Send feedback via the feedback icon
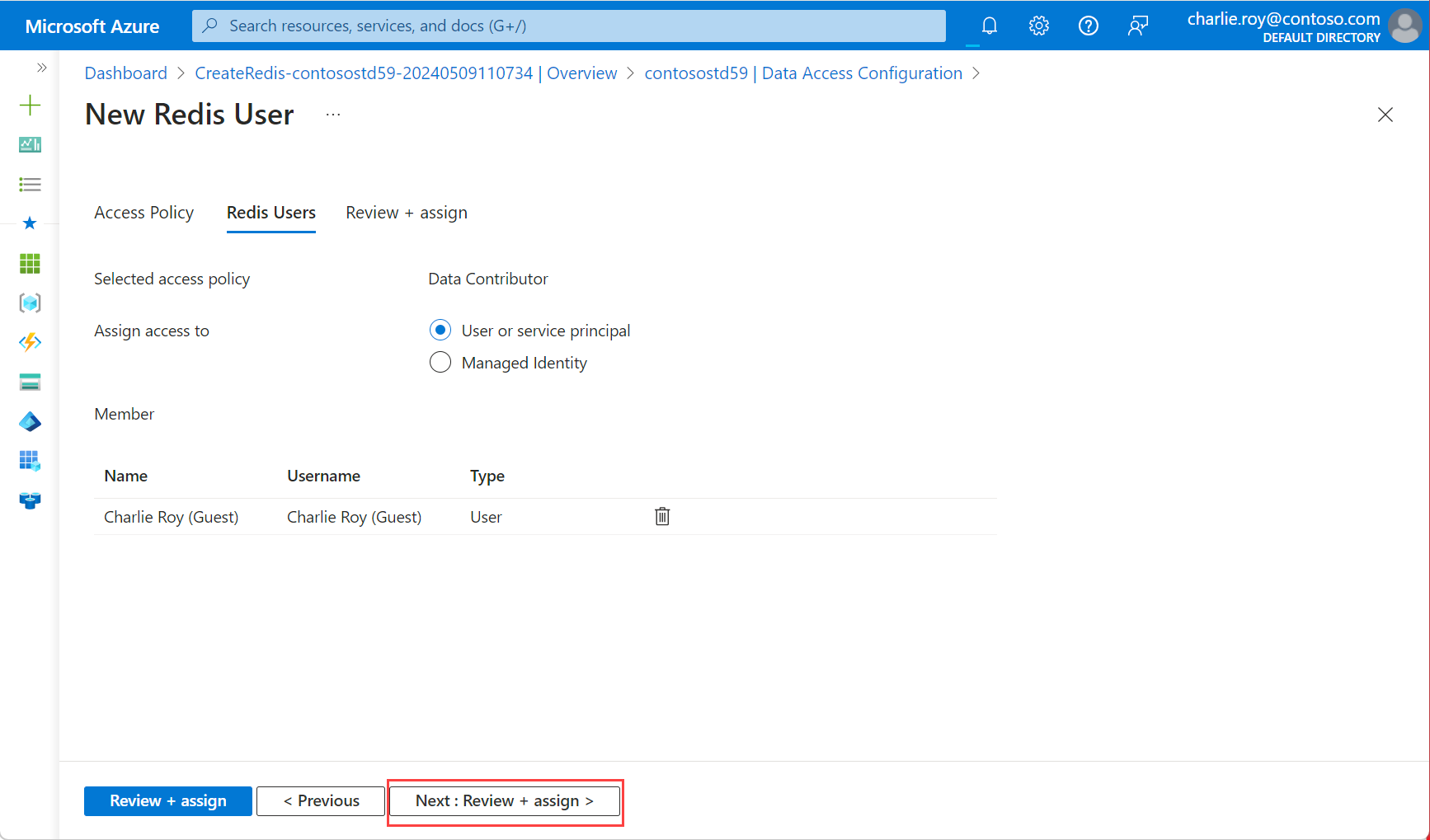Image resolution: width=1430 pixels, height=840 pixels. tap(1138, 25)
